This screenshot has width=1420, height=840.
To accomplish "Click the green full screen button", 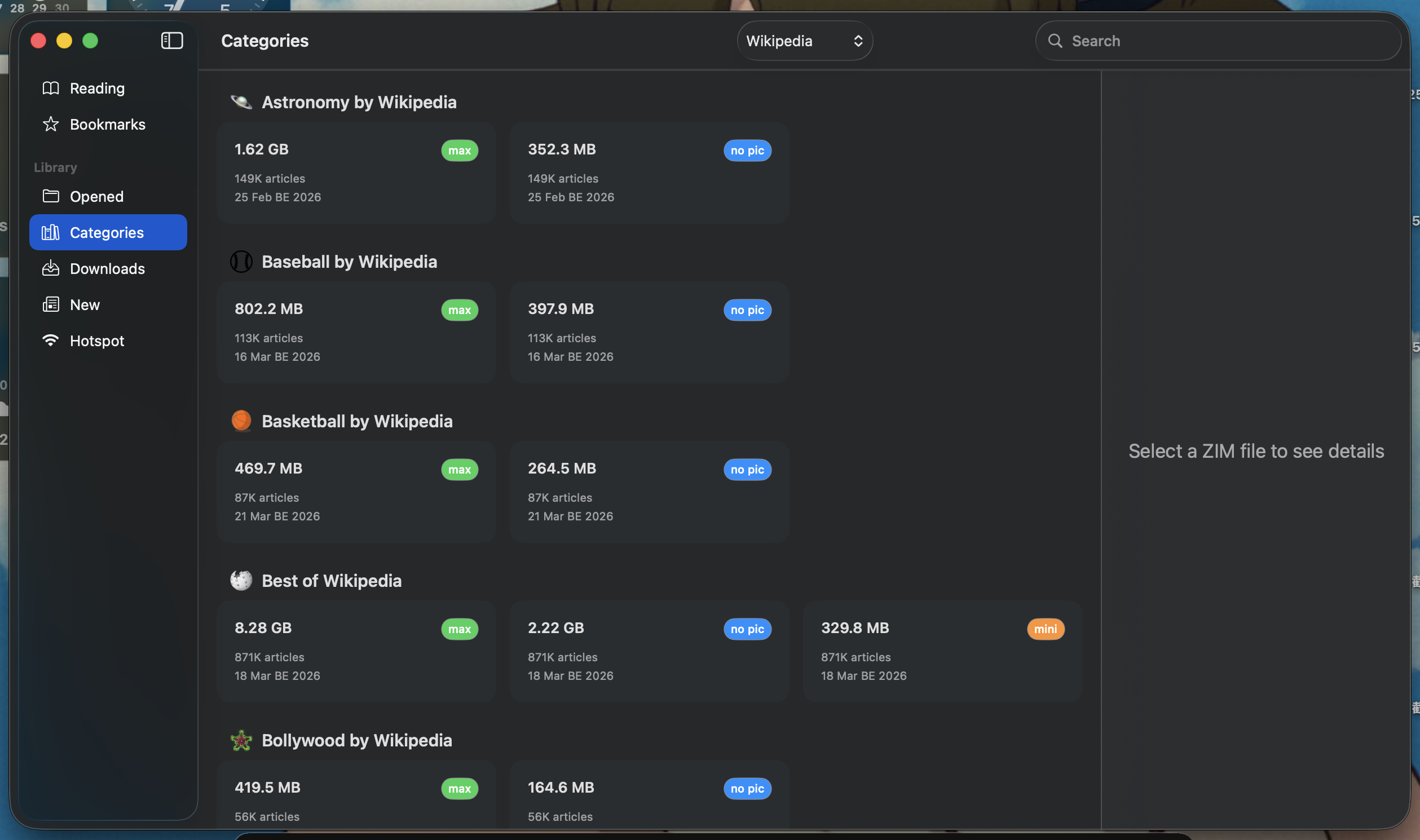I will coord(91,41).
